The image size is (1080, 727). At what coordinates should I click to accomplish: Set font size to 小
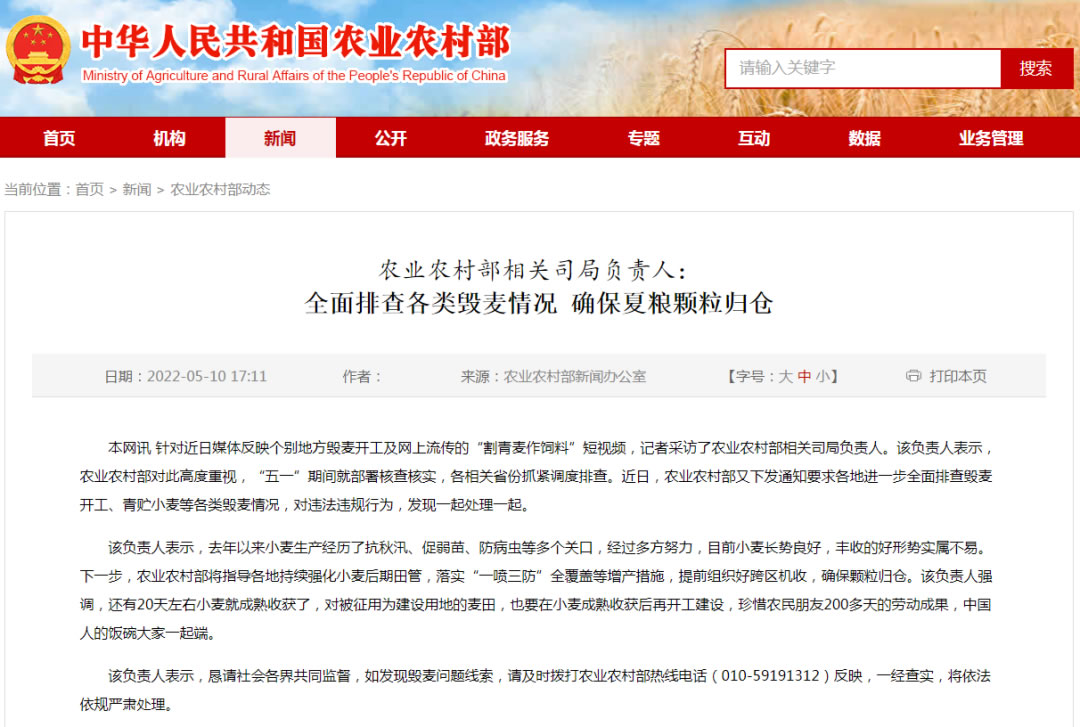(x=822, y=376)
